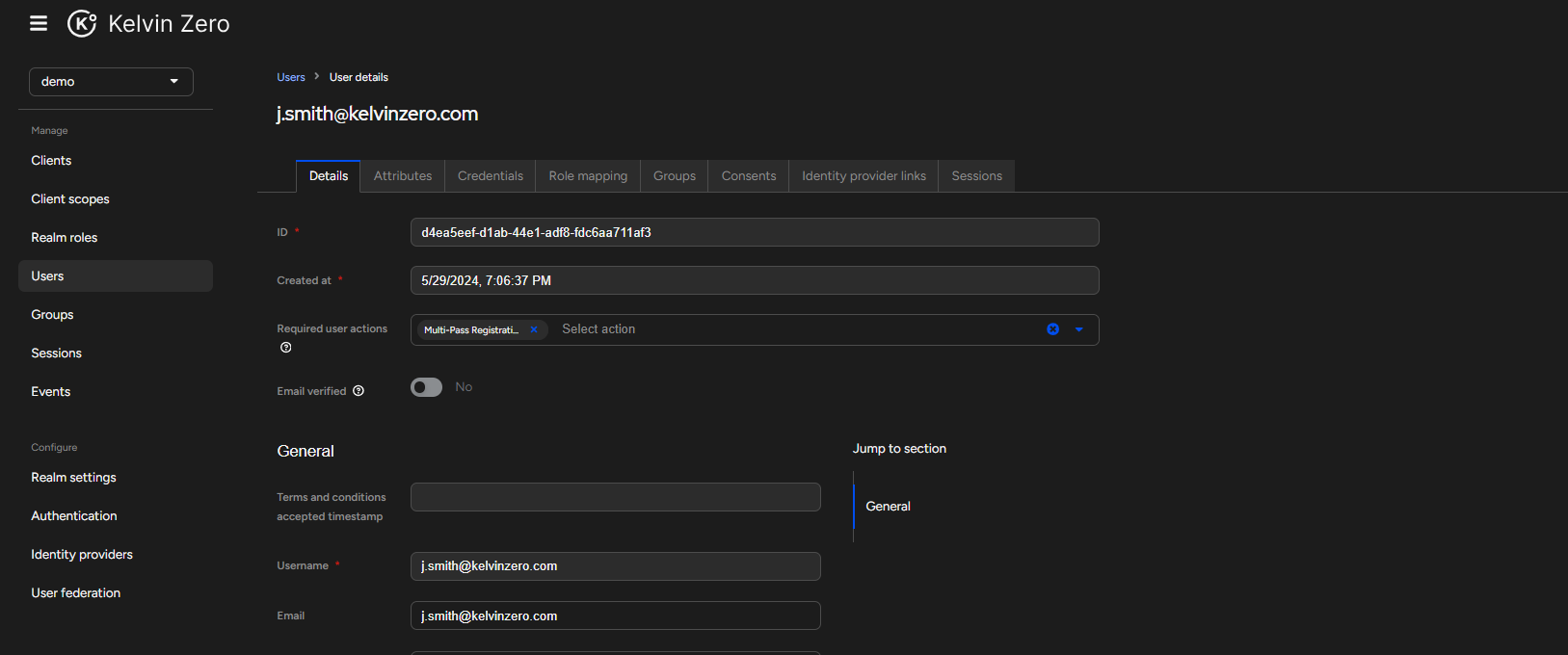Clear all required user actions
This screenshot has width=1568, height=655.
pos(1052,329)
